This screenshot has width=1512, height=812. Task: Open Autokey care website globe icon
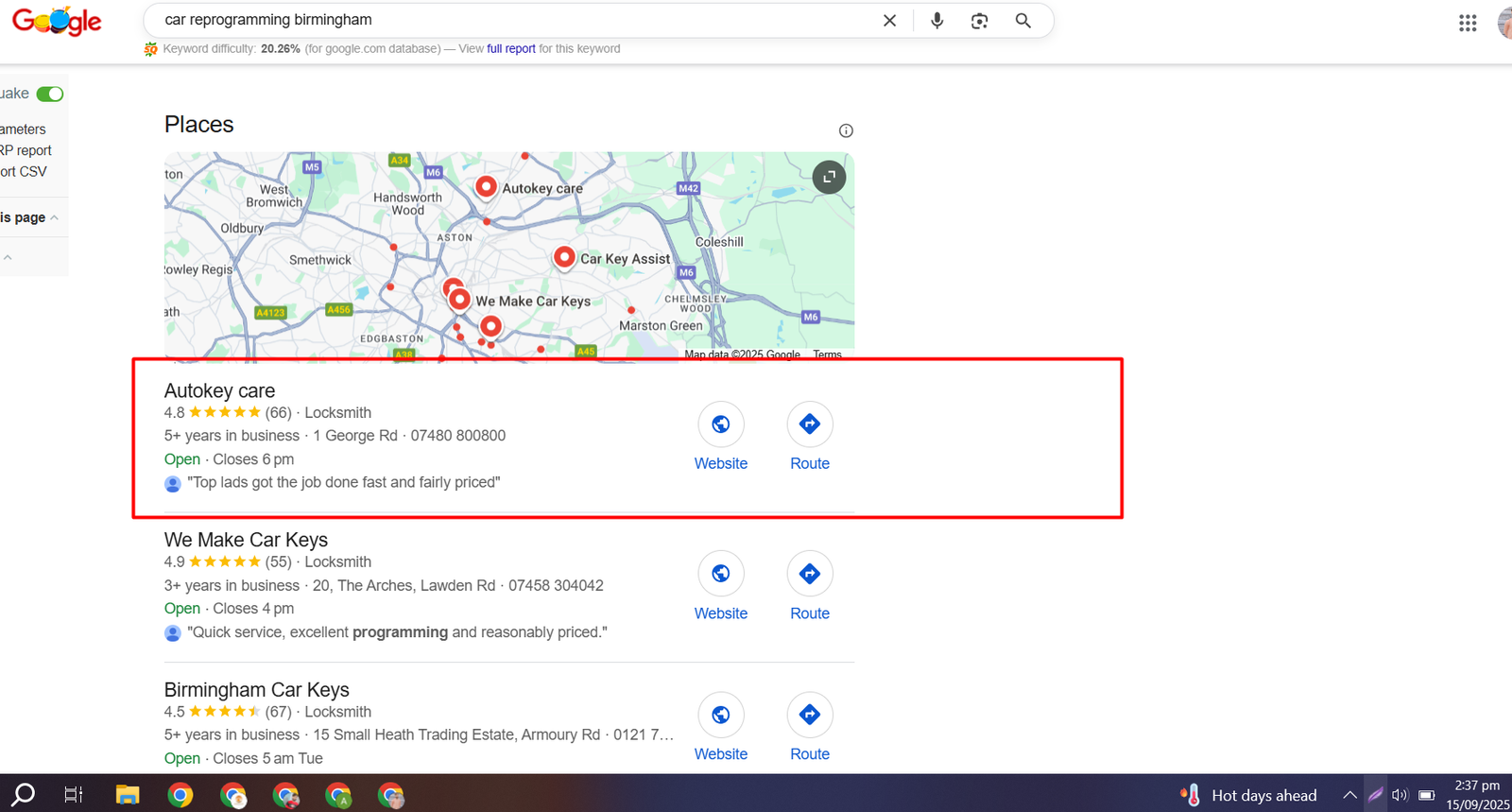click(721, 424)
